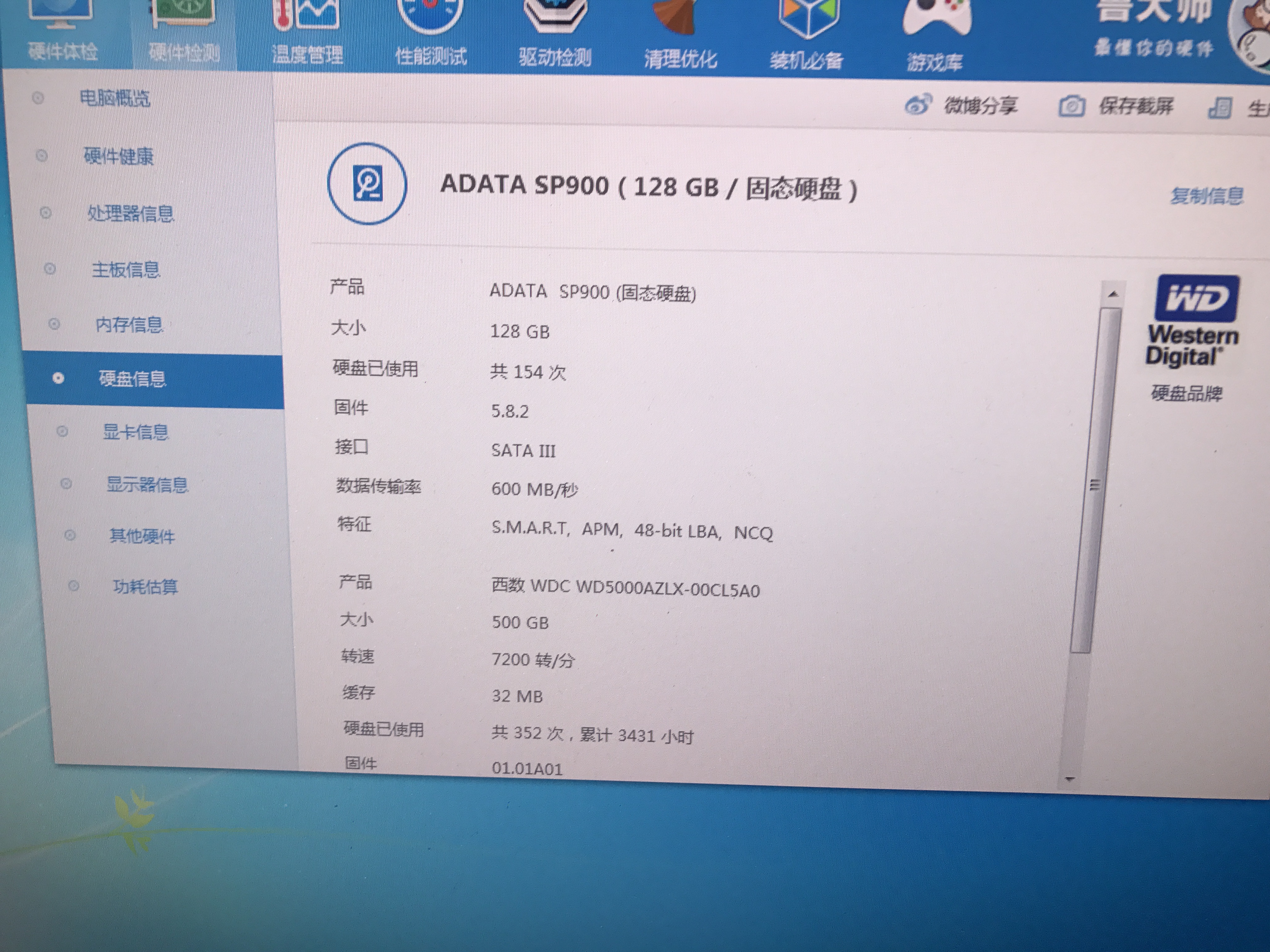Screen dimensions: 1270x952
Task: Click the cache value 32 MB
Action: click(517, 696)
